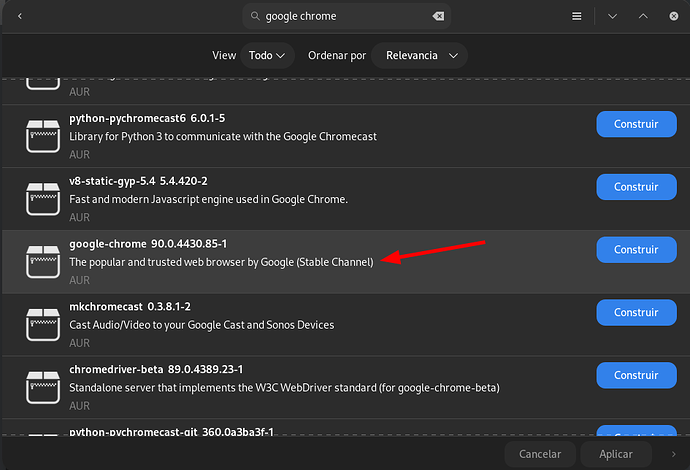690x470 pixels.
Task: Click the Cancelar button
Action: coord(540,454)
